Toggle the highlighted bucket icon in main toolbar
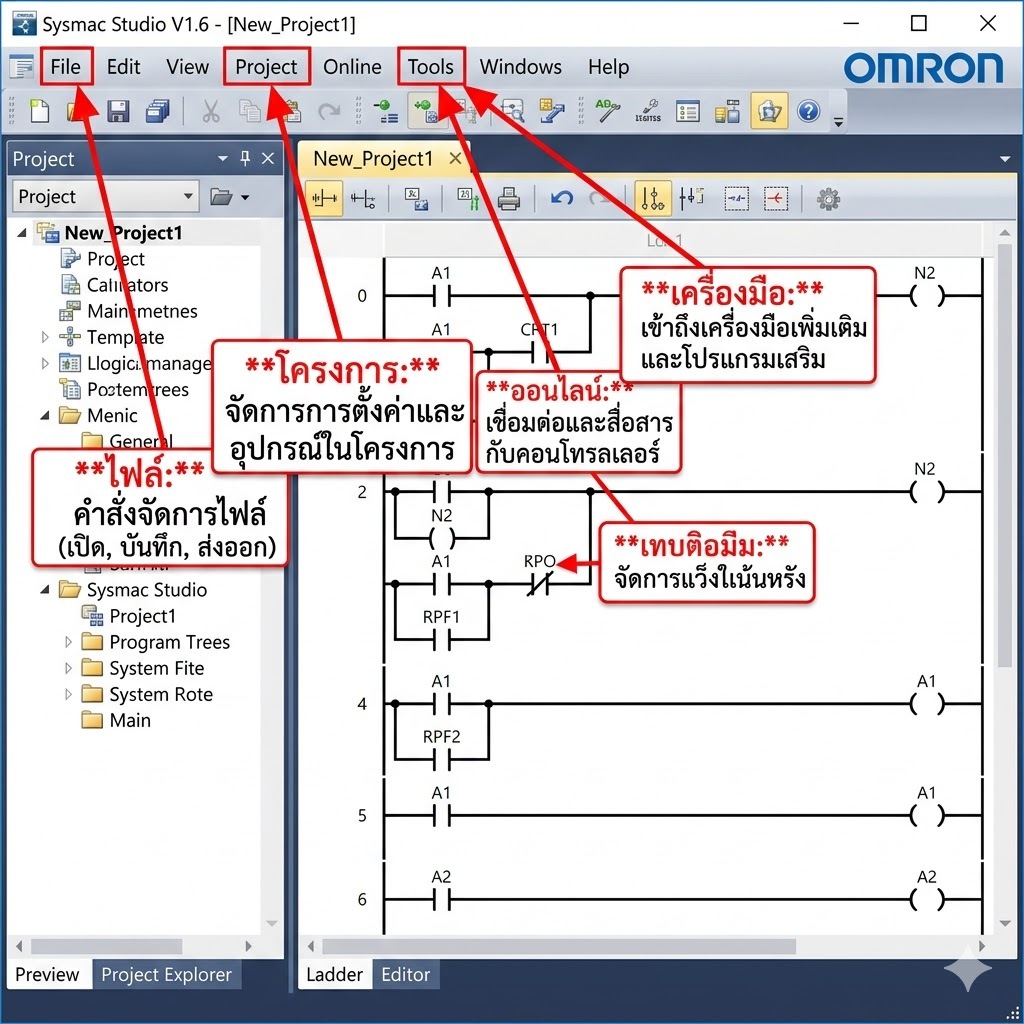 (x=769, y=111)
